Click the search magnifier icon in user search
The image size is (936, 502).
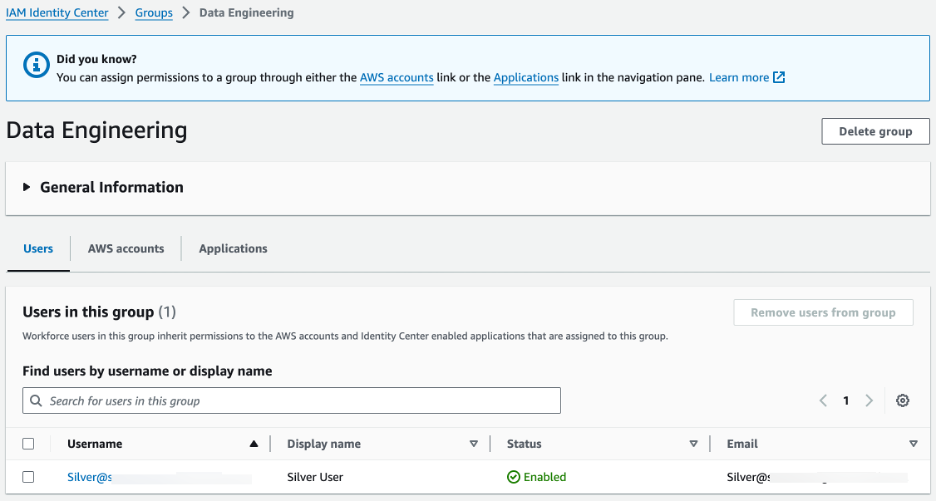37,401
